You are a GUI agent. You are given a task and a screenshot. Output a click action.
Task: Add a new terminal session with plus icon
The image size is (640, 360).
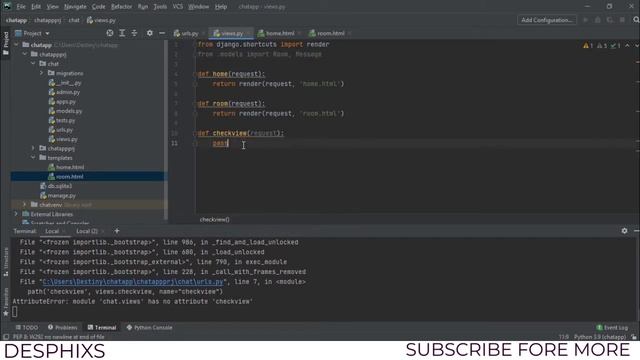[x=117, y=231]
